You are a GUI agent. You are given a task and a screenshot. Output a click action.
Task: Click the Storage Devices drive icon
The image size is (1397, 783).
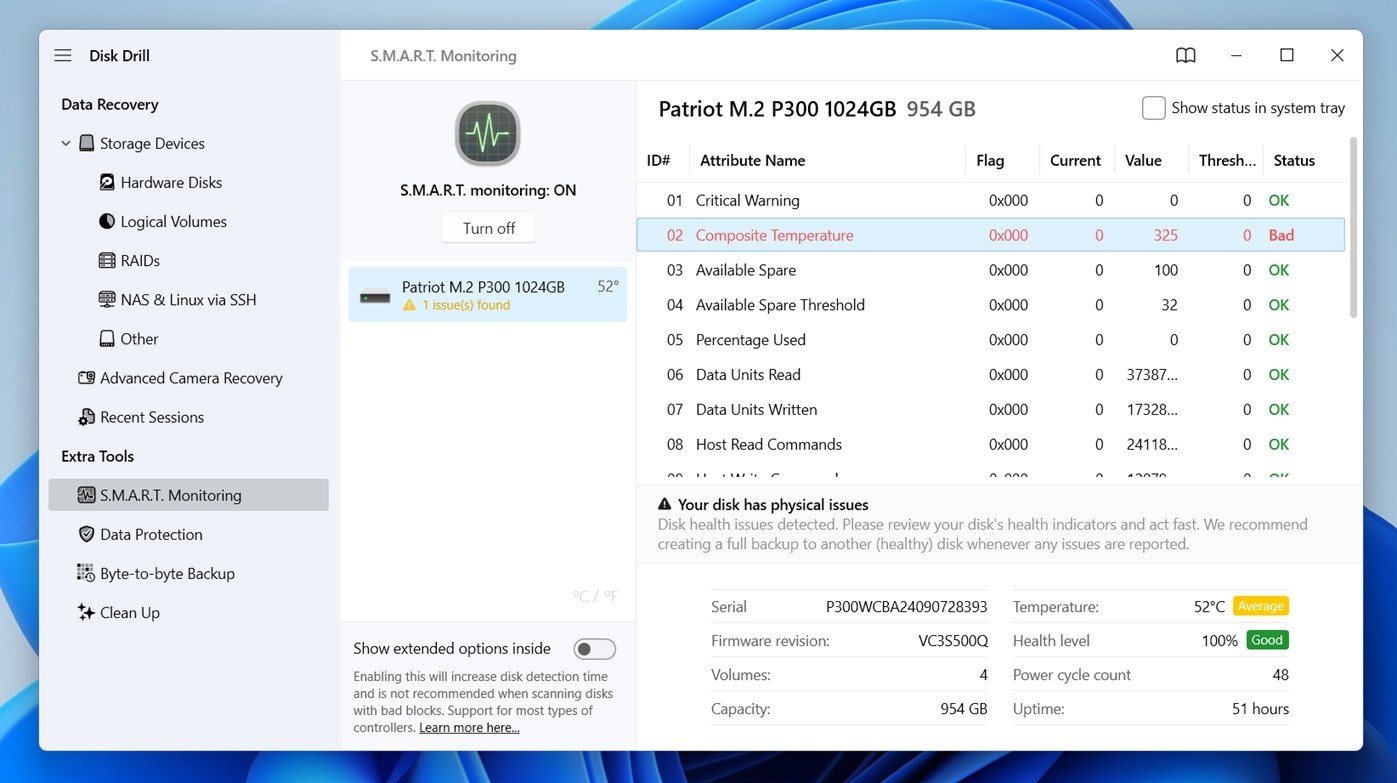87,143
